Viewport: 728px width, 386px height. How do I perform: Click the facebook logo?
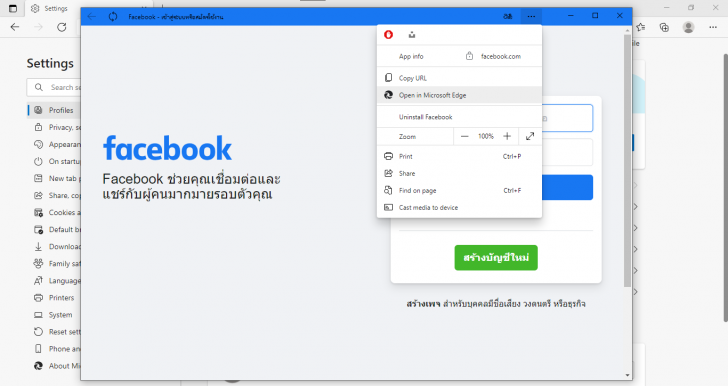coord(167,148)
